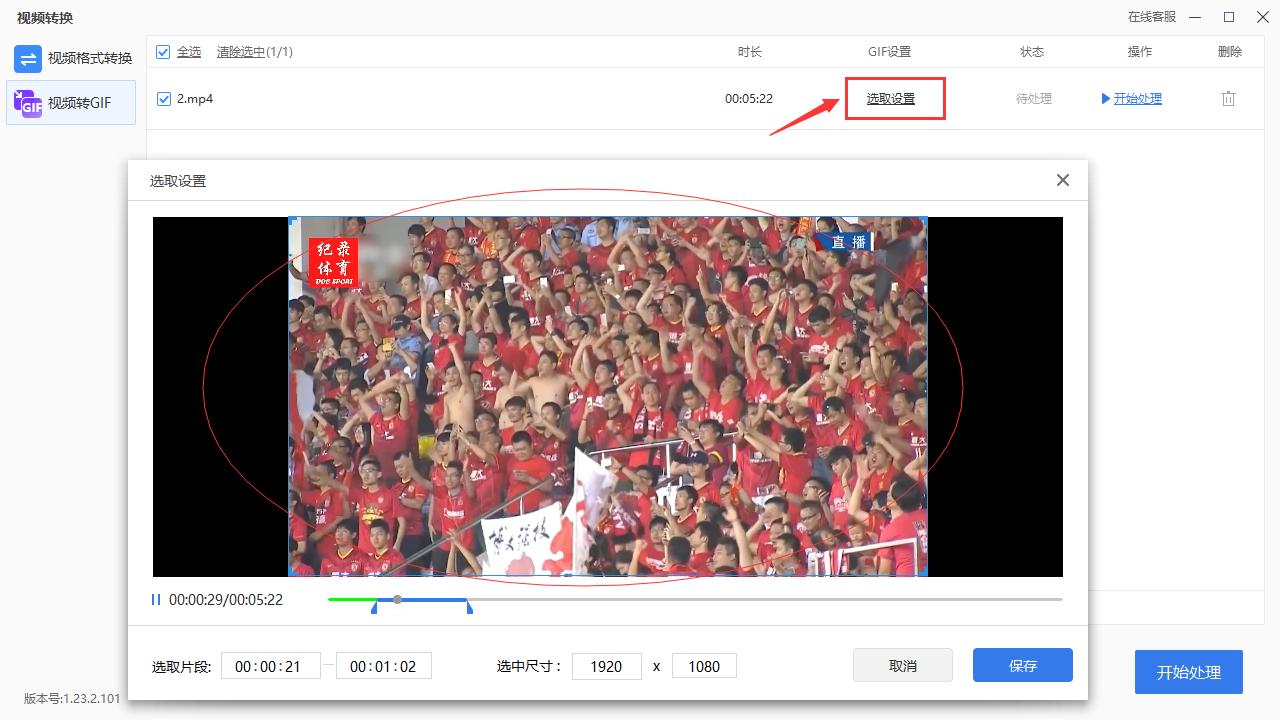
Task: Click the 00:00:21 start time field
Action: tap(270, 665)
